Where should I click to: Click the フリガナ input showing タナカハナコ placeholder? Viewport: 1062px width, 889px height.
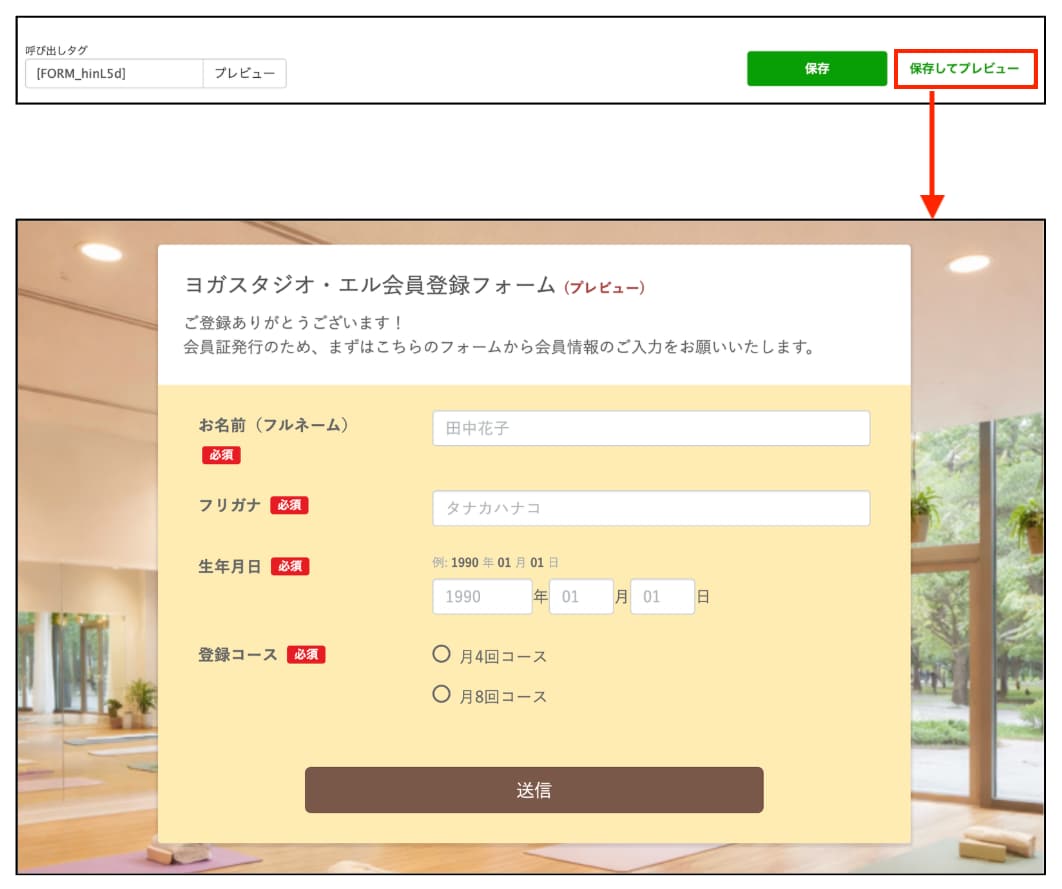[652, 509]
